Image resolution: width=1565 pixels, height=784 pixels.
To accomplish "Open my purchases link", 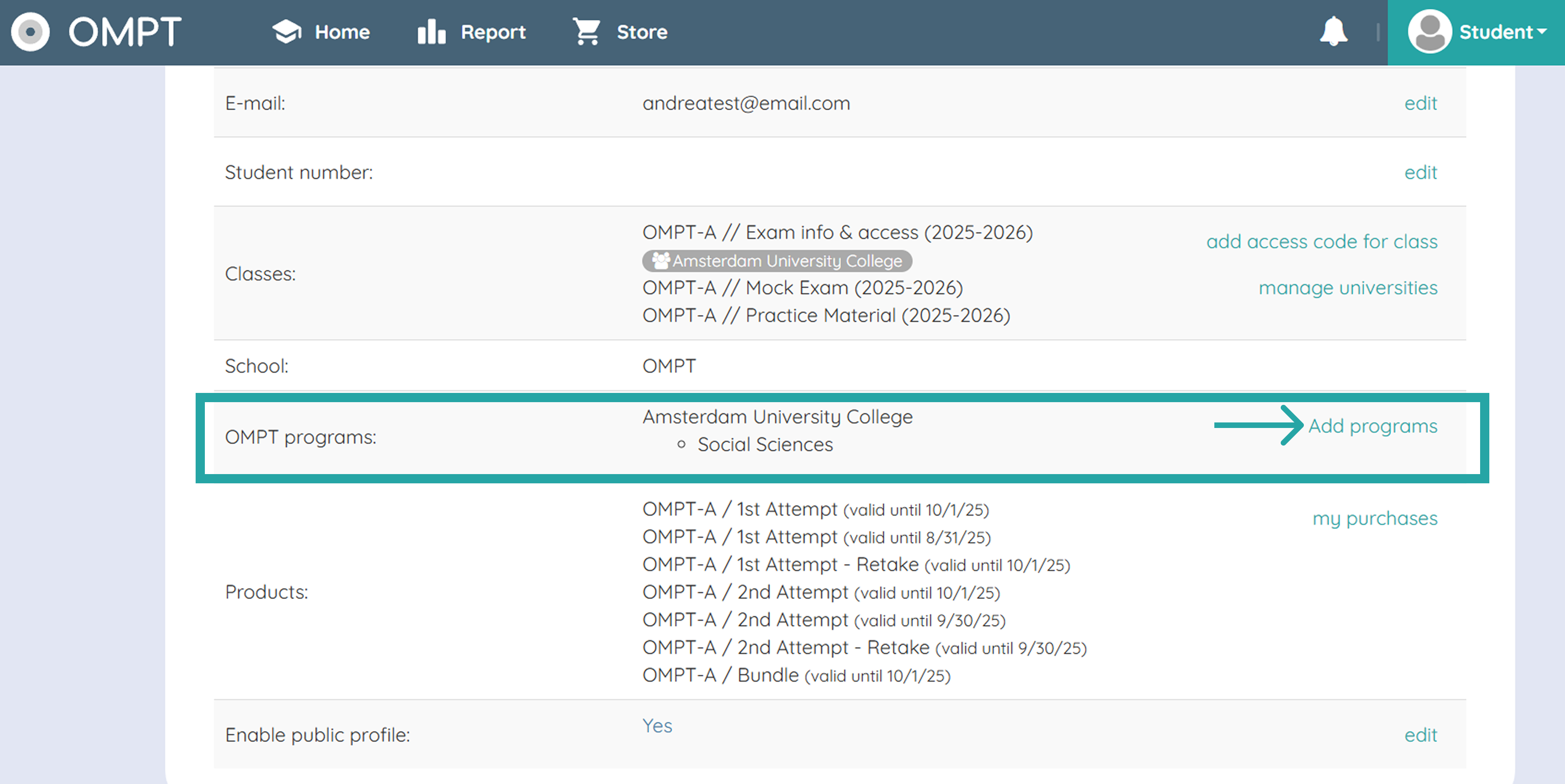I will [x=1375, y=519].
